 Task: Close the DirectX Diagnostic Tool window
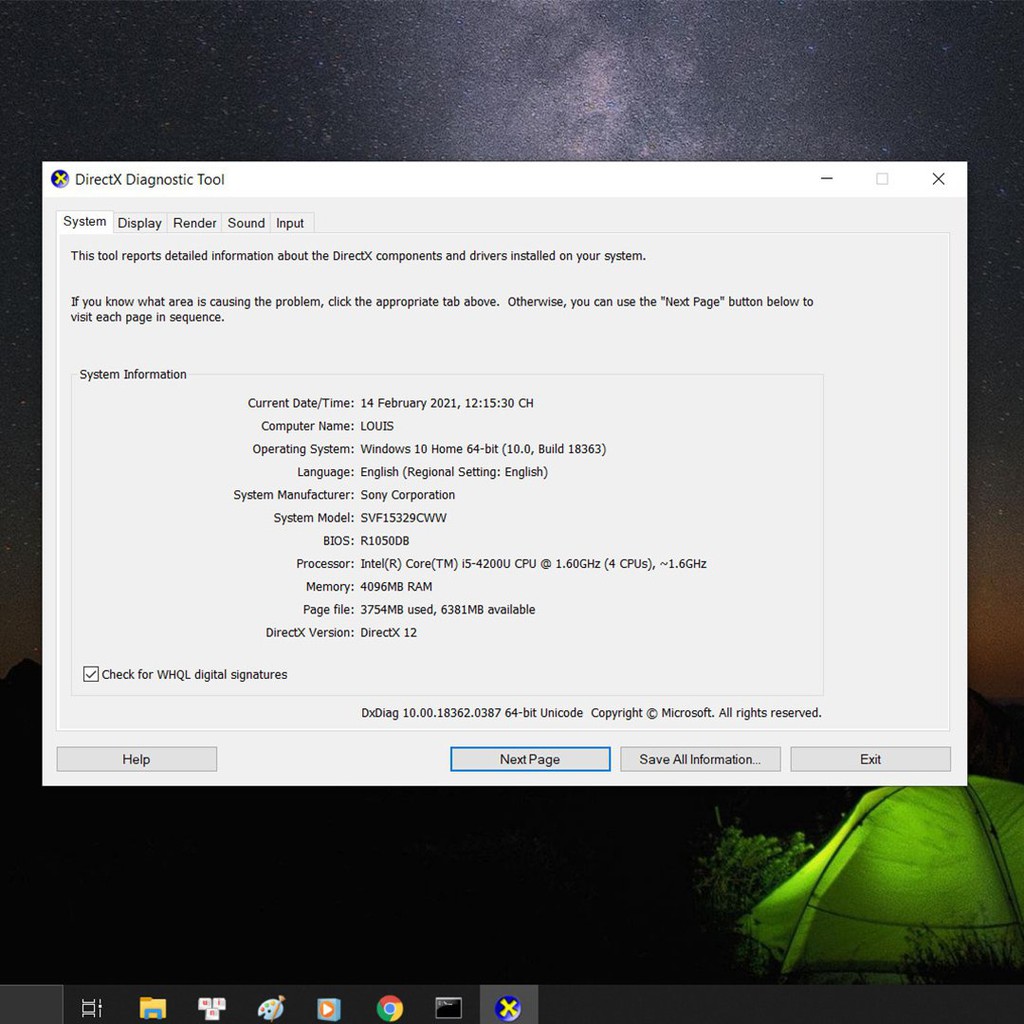pos(938,179)
